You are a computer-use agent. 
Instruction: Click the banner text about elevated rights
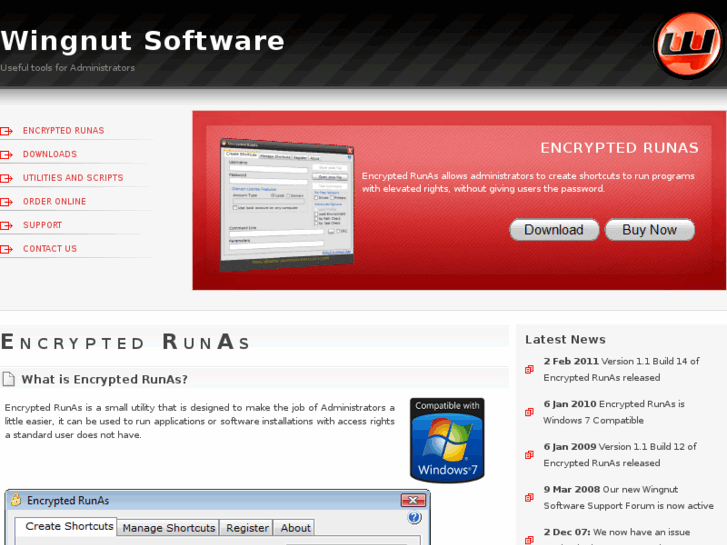528,182
